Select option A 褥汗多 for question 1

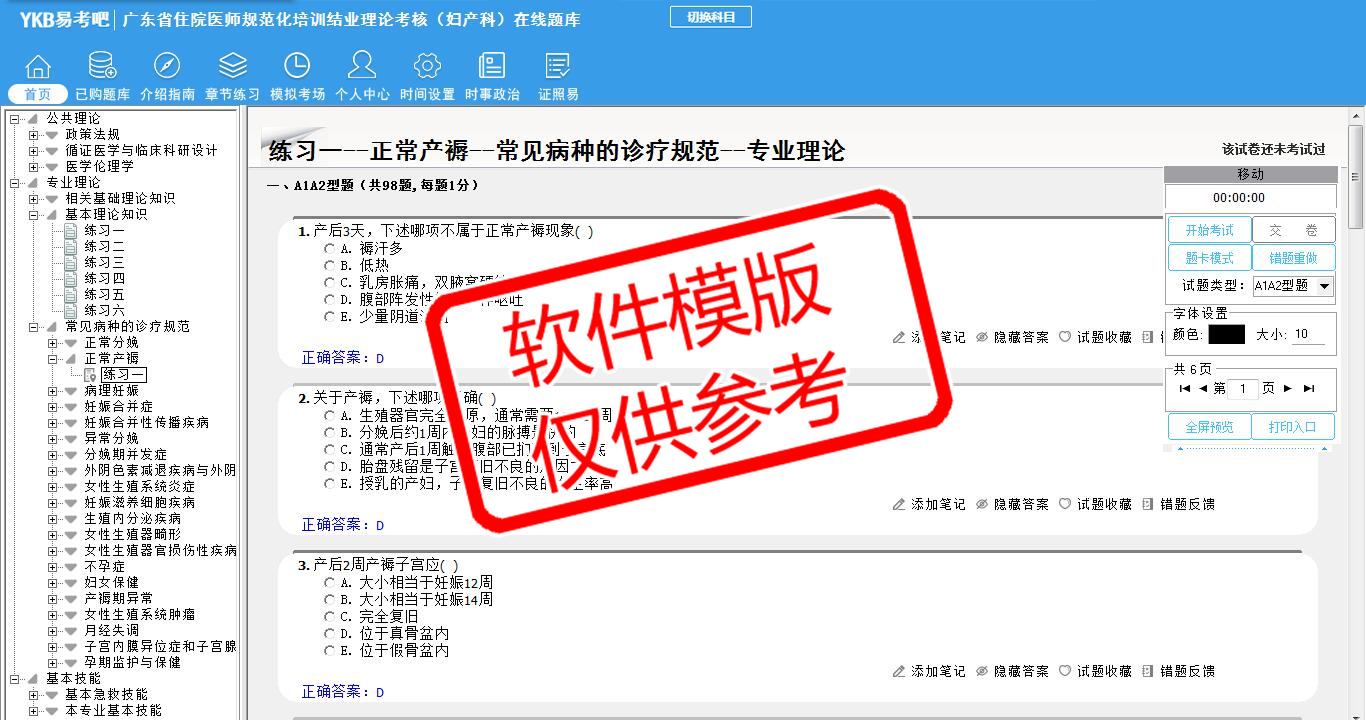330,248
